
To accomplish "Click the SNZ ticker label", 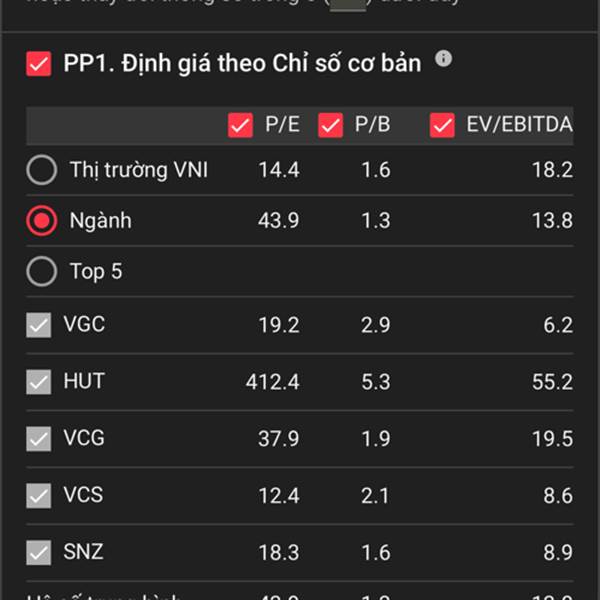I will (83, 552).
